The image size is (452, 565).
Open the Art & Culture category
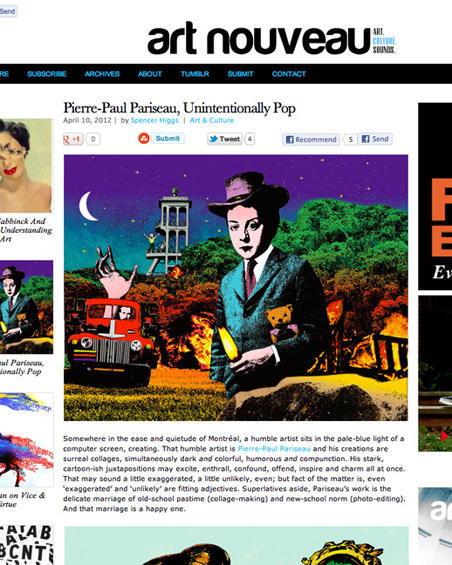coord(212,120)
